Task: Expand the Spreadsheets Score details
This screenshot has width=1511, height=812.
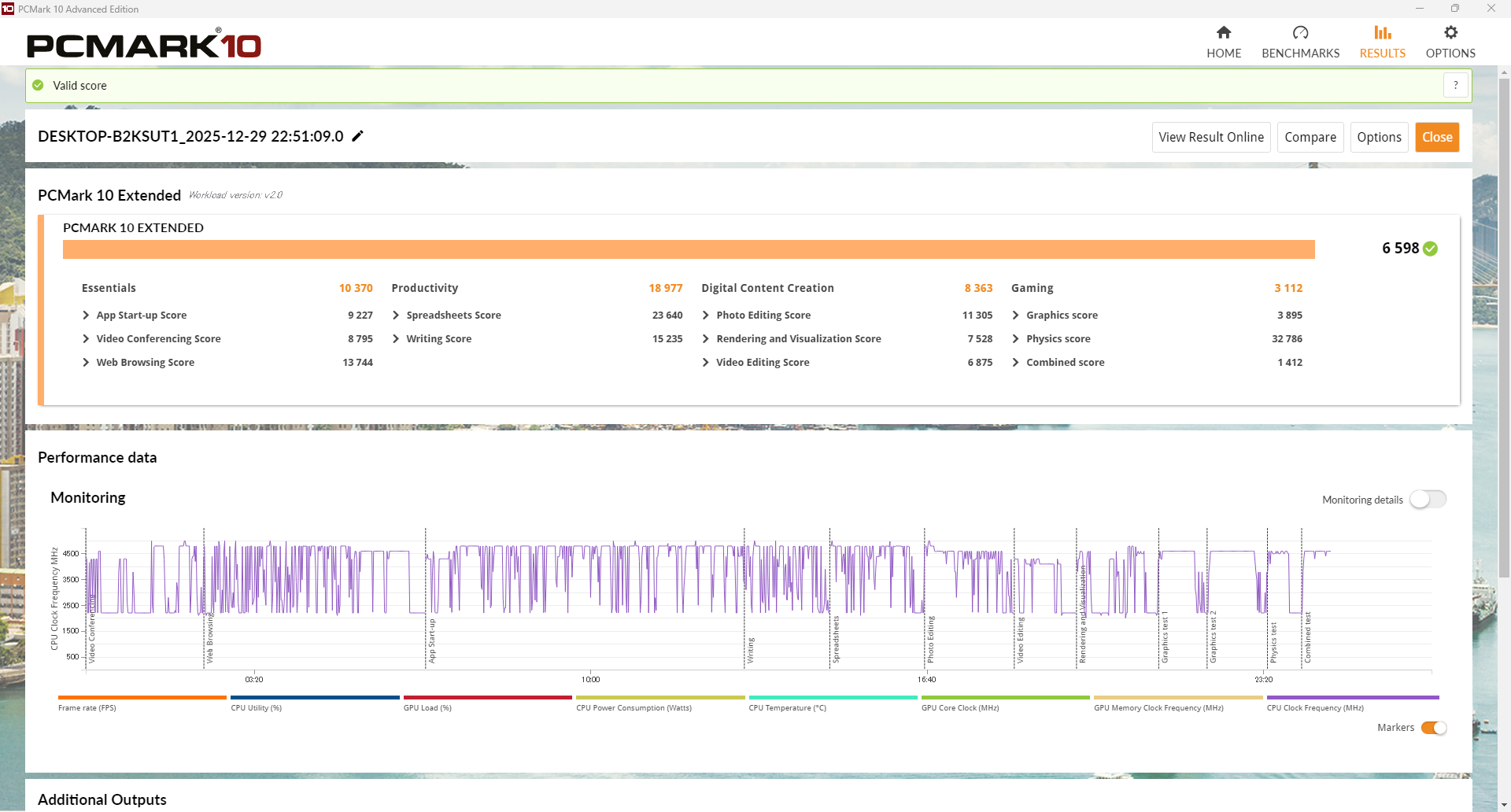Action: pos(396,316)
